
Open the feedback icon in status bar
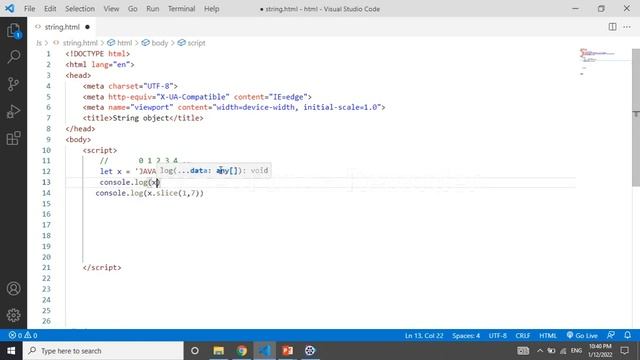tap(611, 335)
